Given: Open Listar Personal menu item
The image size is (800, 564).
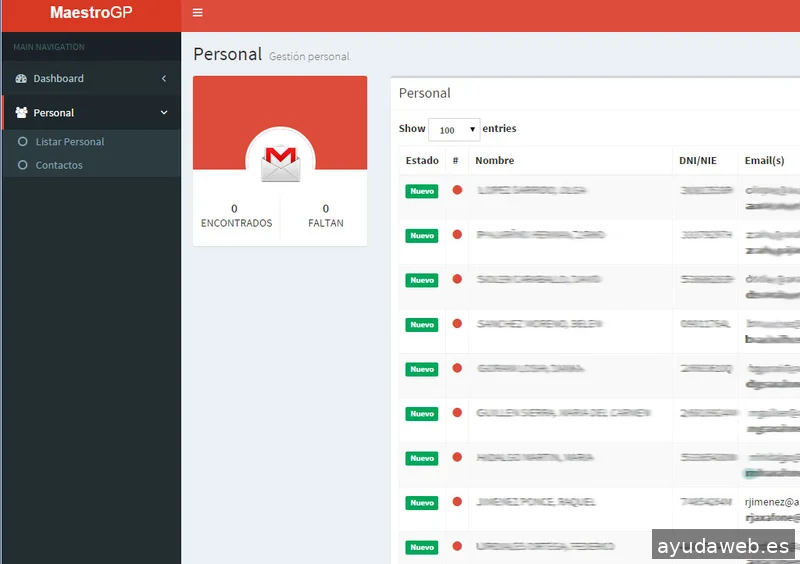Looking at the screenshot, I should (70, 142).
